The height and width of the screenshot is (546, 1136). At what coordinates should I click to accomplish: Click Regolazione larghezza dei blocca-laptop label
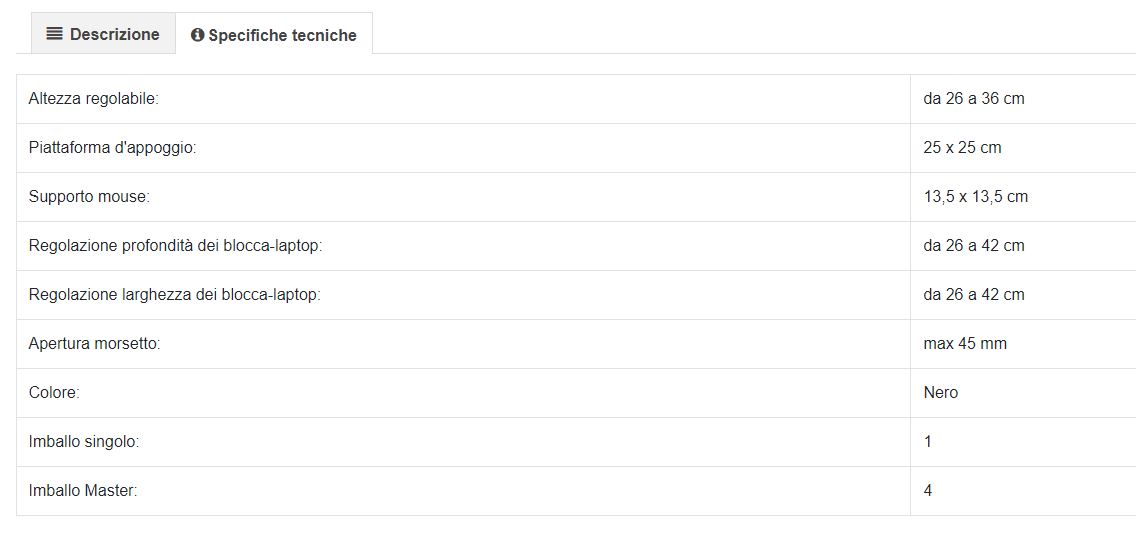pyautogui.click(x=175, y=295)
